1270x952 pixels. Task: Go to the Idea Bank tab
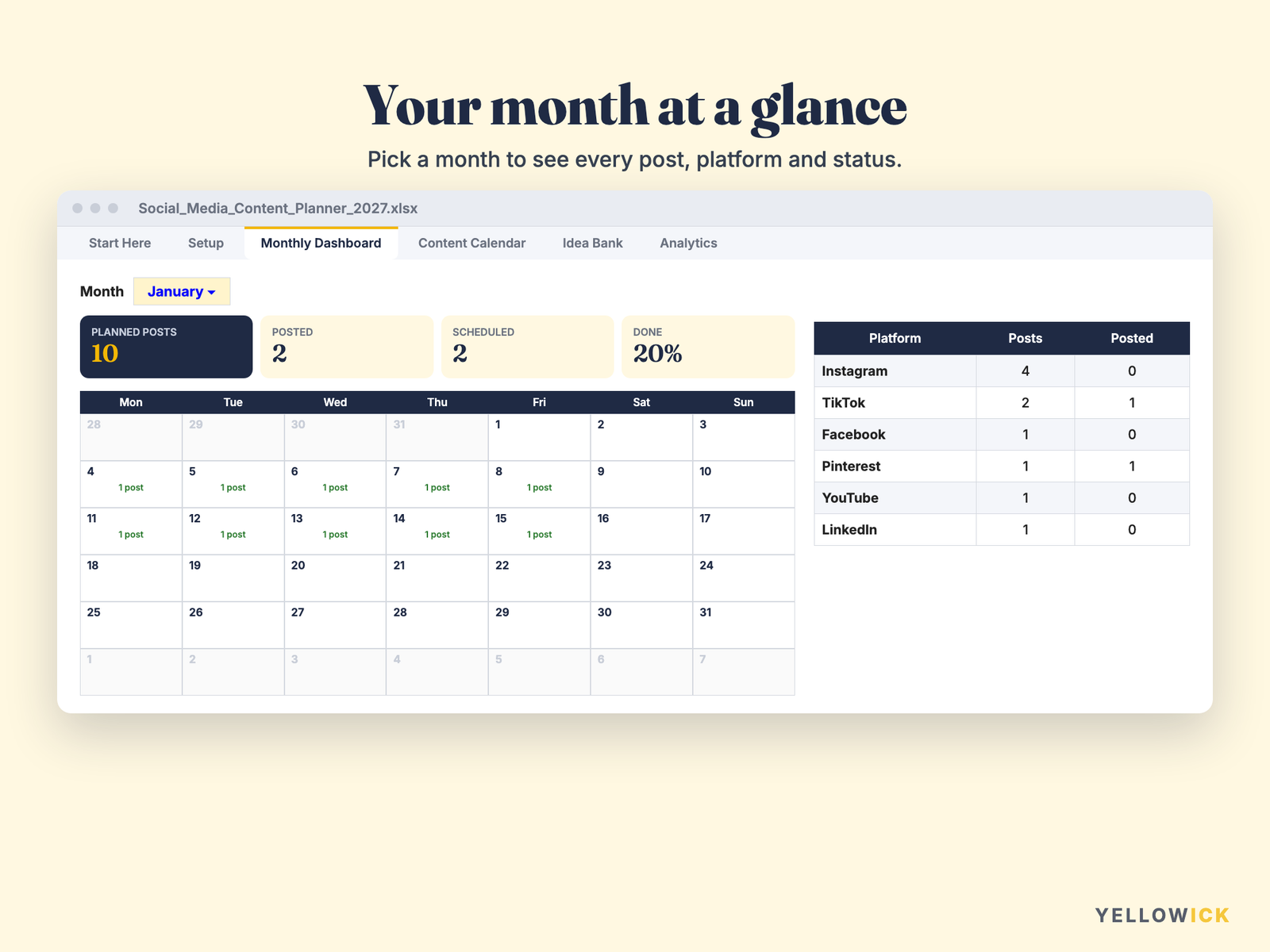(x=592, y=243)
